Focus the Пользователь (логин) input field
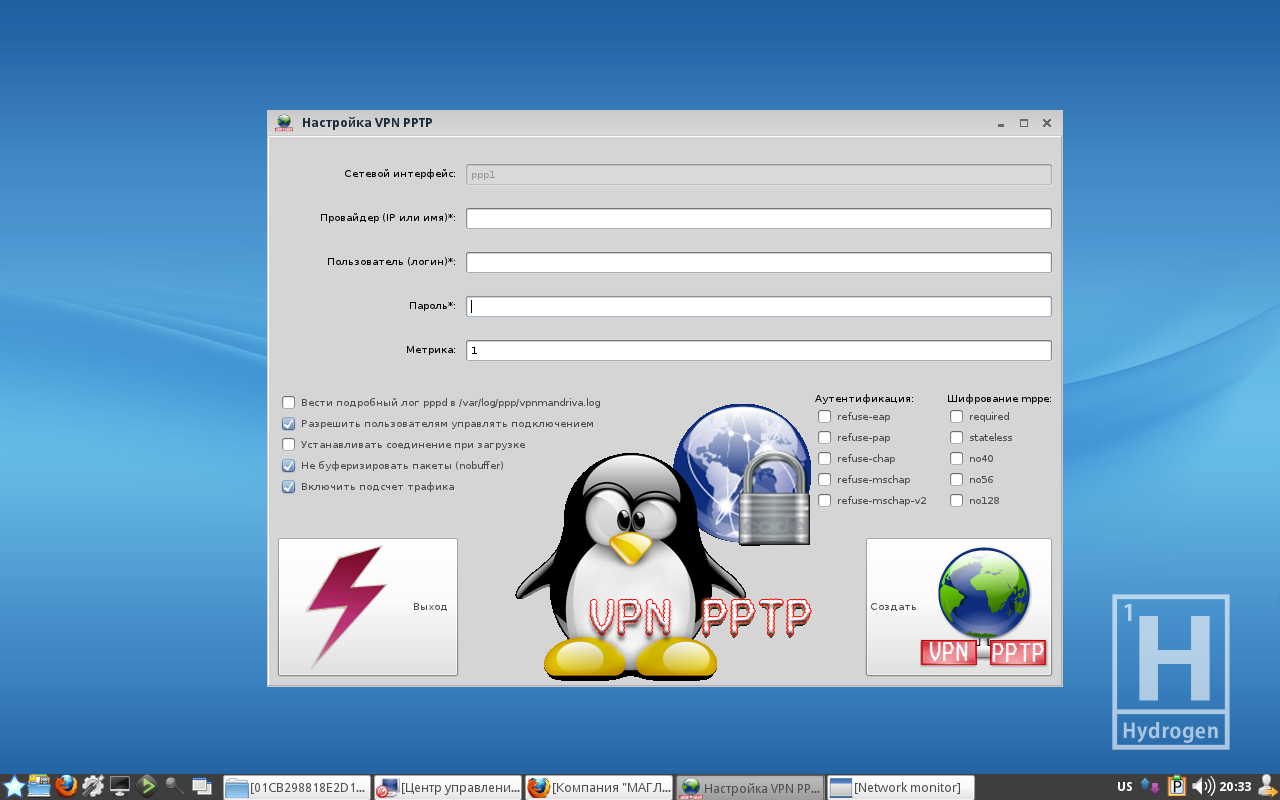The height and width of the screenshot is (800, 1280). tap(758, 263)
